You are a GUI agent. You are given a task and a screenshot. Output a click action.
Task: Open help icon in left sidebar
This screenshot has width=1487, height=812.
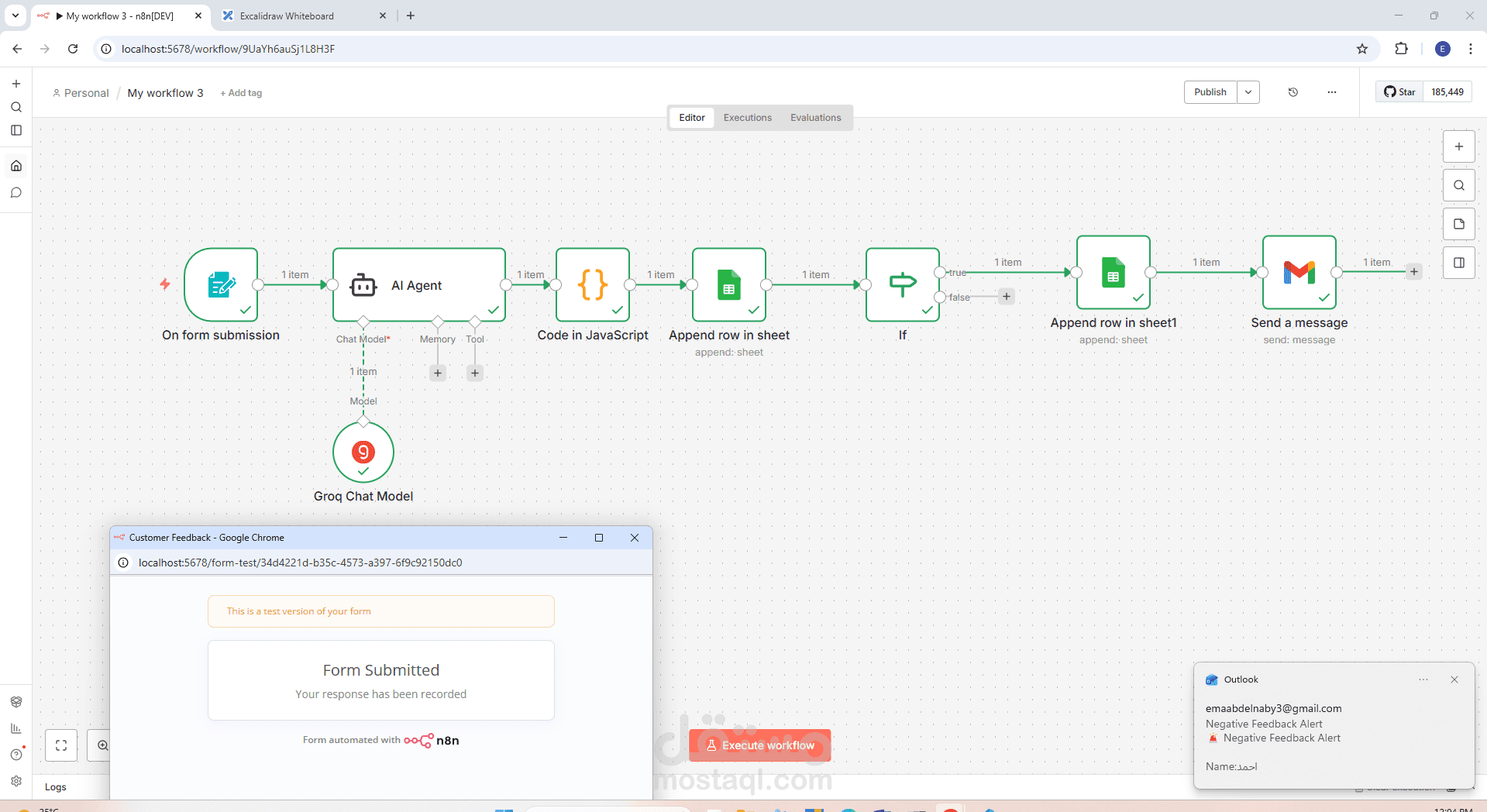point(16,755)
